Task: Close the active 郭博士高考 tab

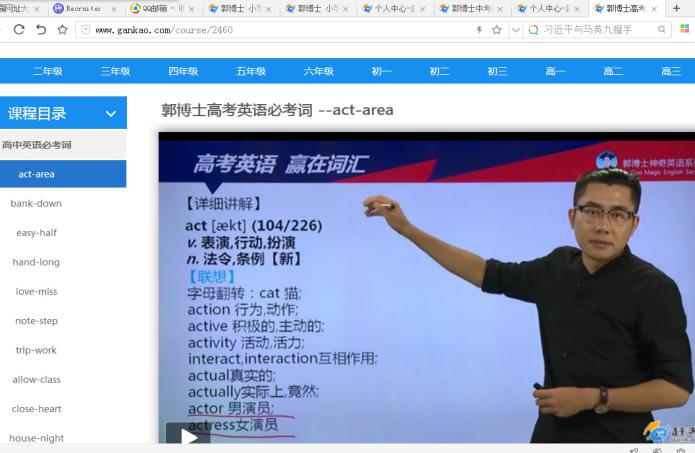Action: (x=654, y=9)
